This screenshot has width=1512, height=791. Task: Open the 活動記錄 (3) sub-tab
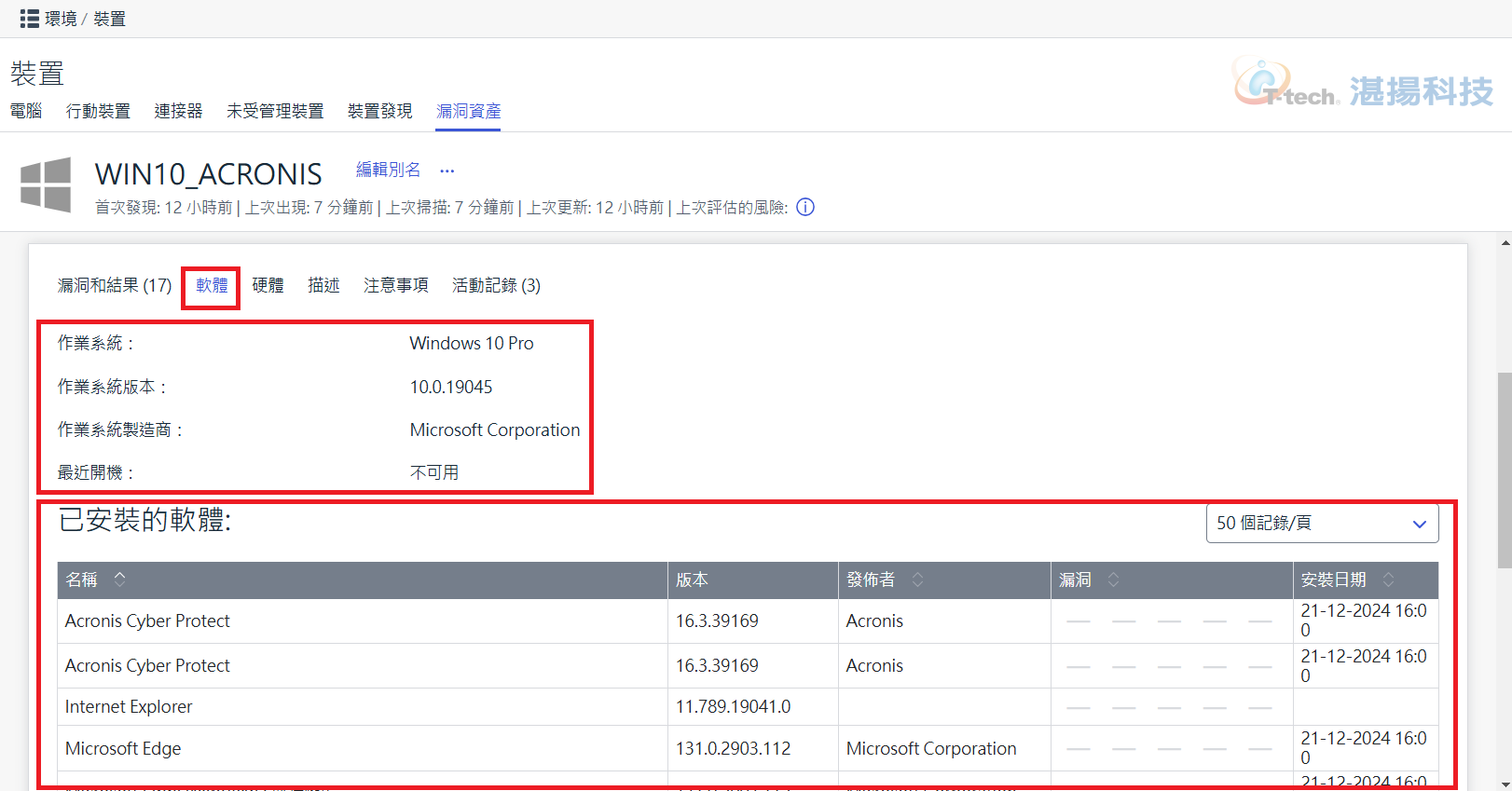tap(496, 285)
